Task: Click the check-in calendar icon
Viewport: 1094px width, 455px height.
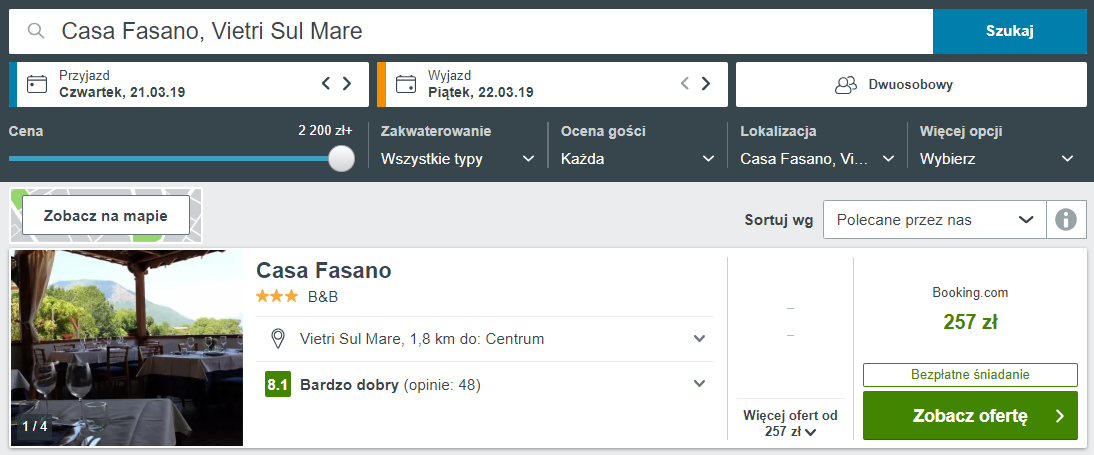Action: point(37,84)
